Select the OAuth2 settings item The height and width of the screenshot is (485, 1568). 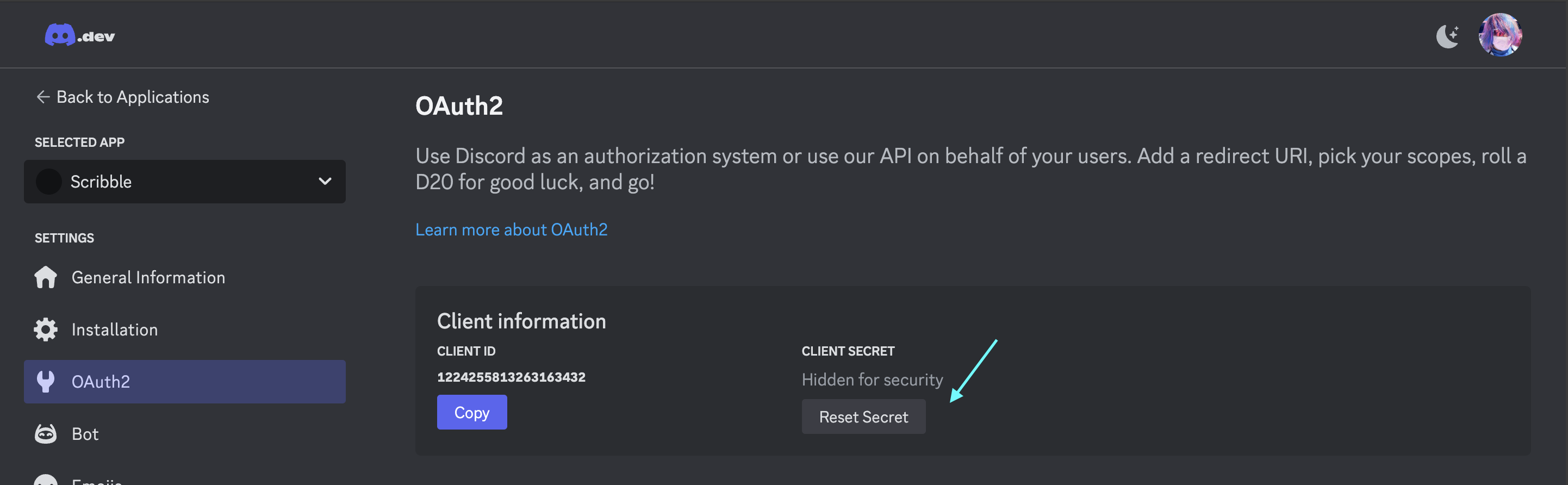point(184,382)
